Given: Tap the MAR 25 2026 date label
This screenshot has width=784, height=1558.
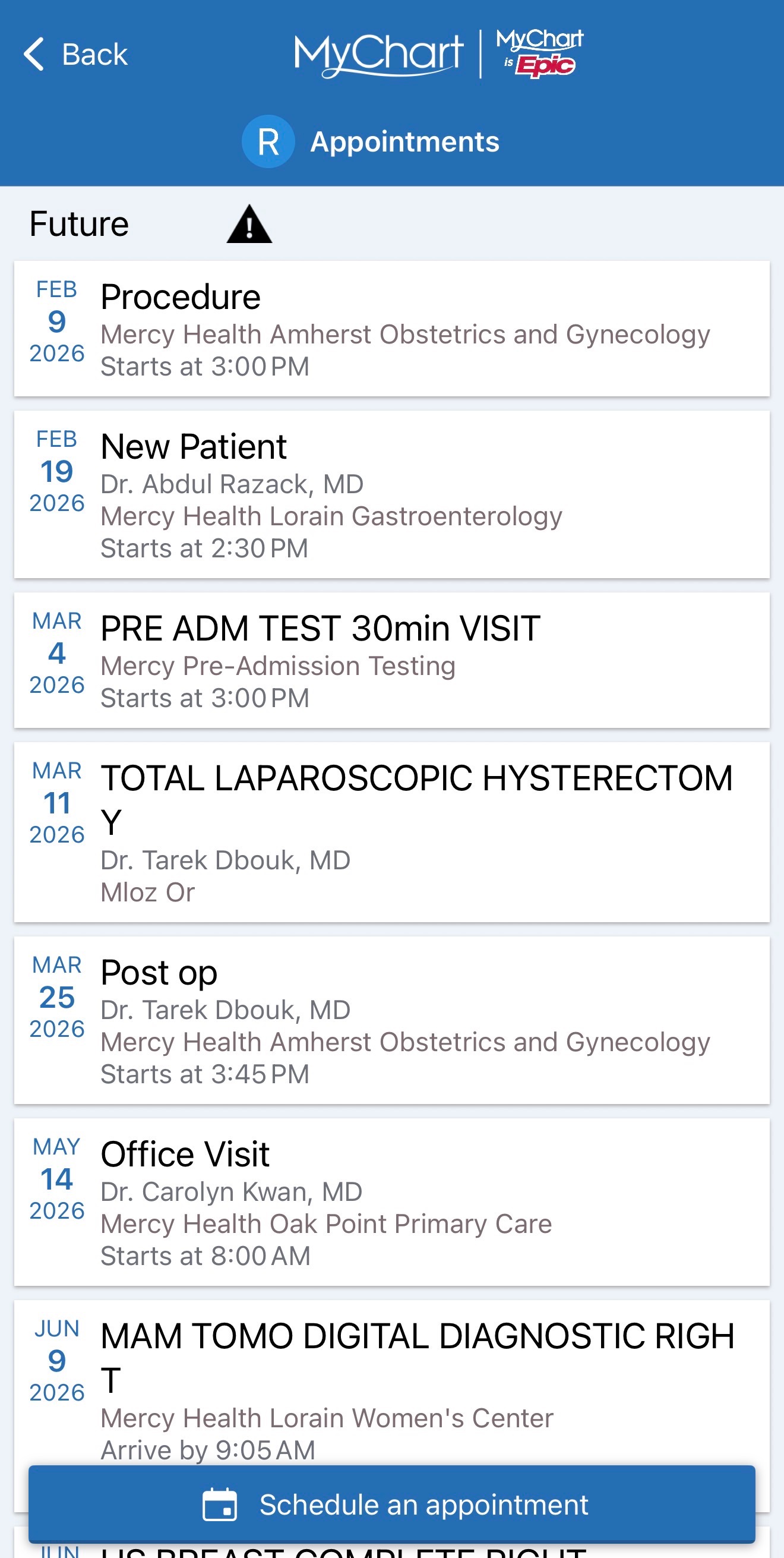Looking at the screenshot, I should coord(57,997).
